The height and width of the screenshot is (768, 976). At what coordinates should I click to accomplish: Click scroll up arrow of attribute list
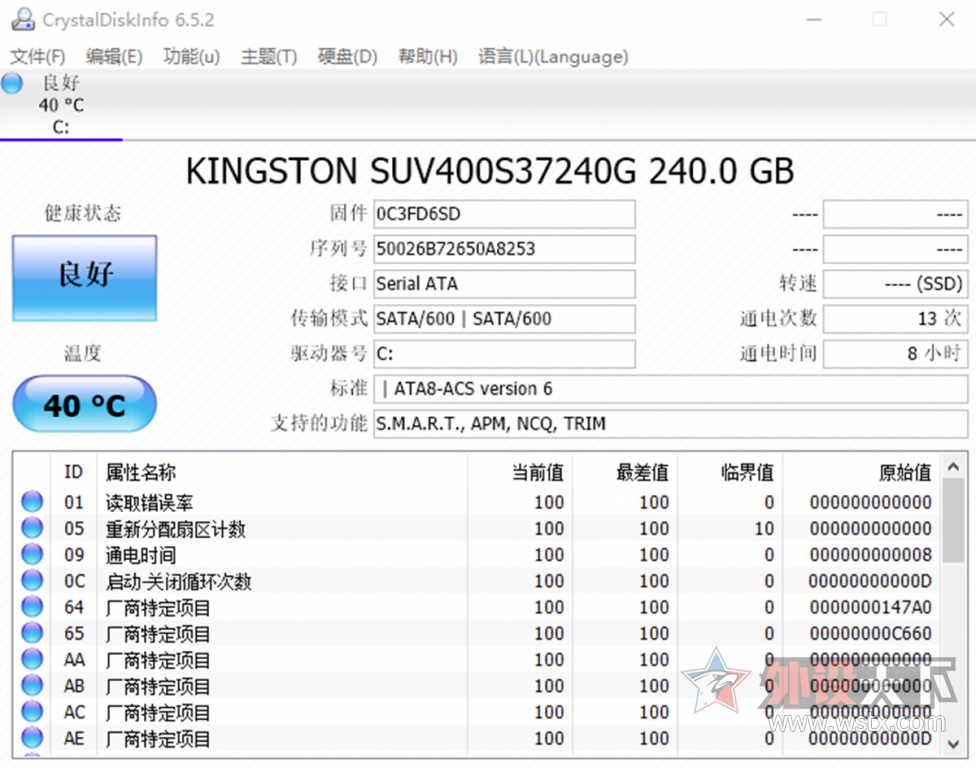pyautogui.click(x=954, y=466)
